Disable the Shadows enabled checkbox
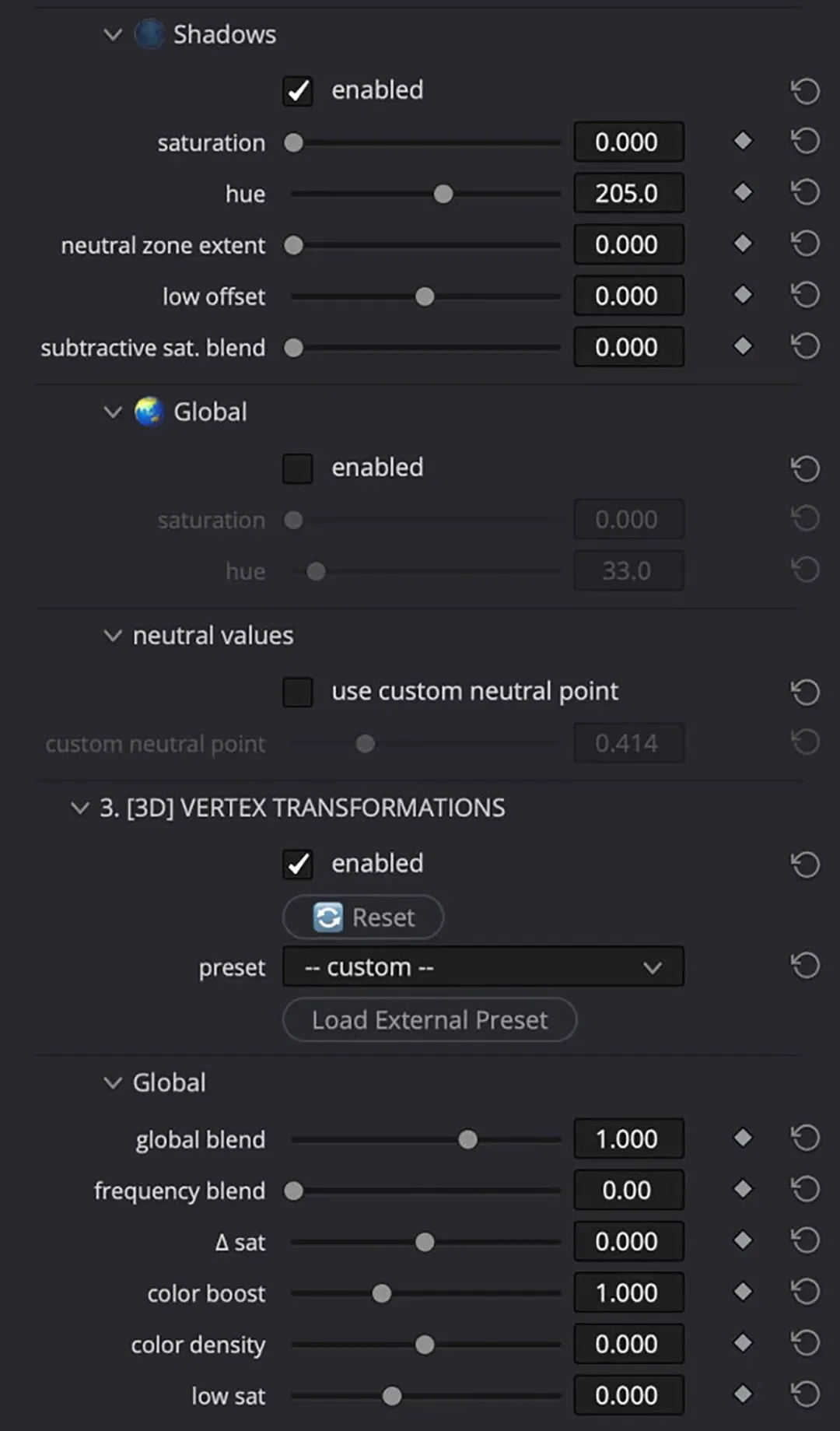Screen dimensions: 840x1431 coord(297,91)
